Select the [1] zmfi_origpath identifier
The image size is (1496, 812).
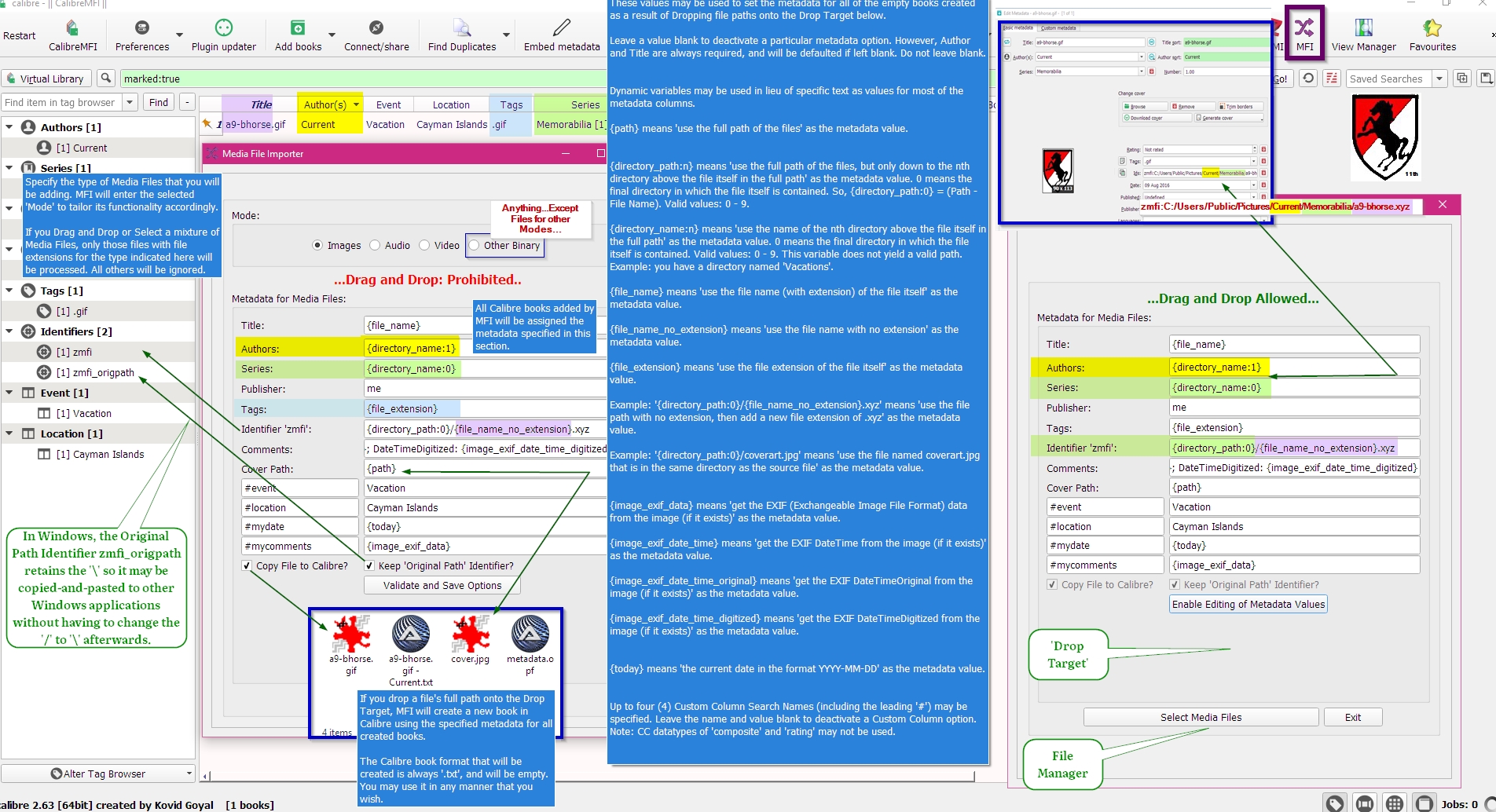click(95, 372)
